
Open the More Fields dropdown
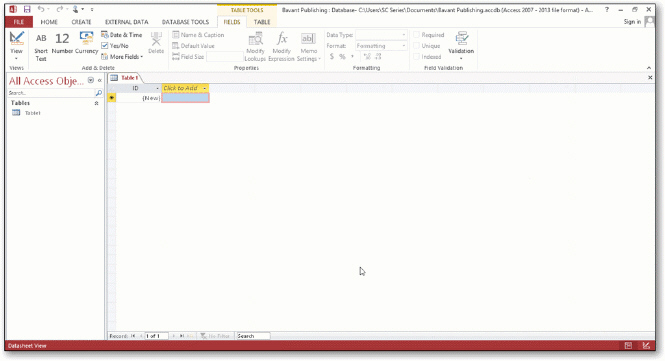[x=122, y=57]
